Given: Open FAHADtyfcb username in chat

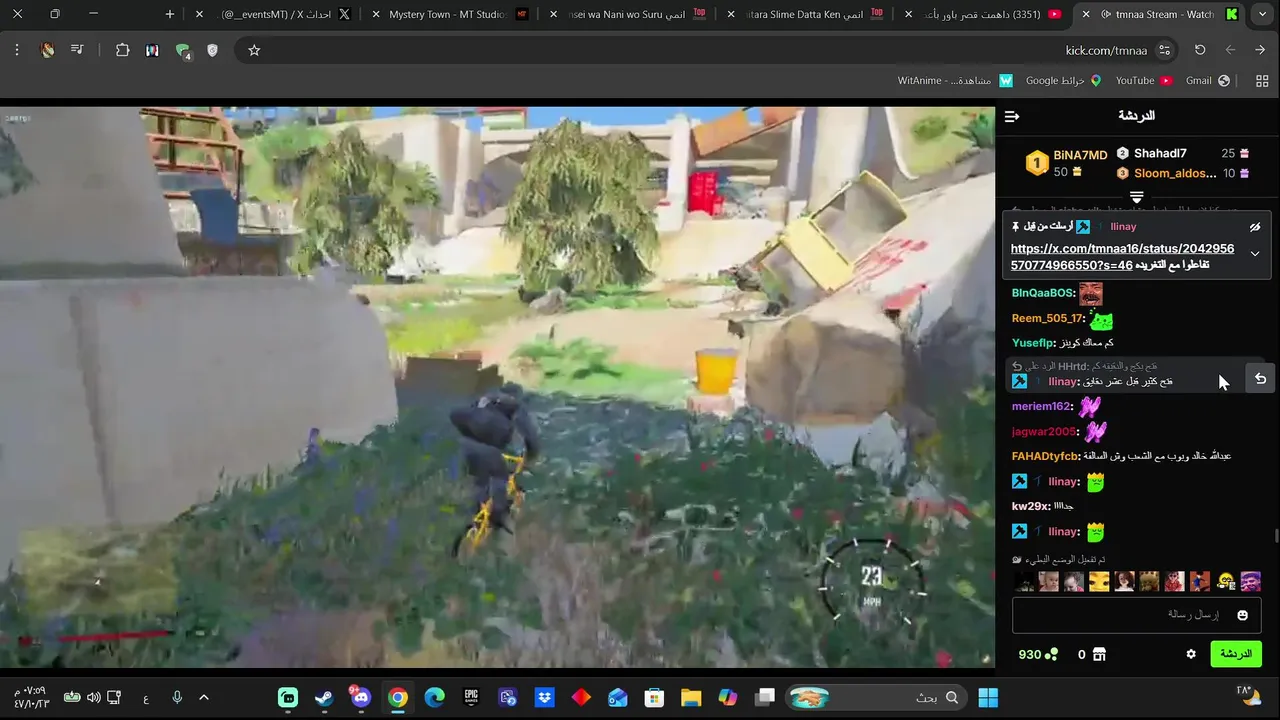Looking at the screenshot, I should tap(1046, 456).
